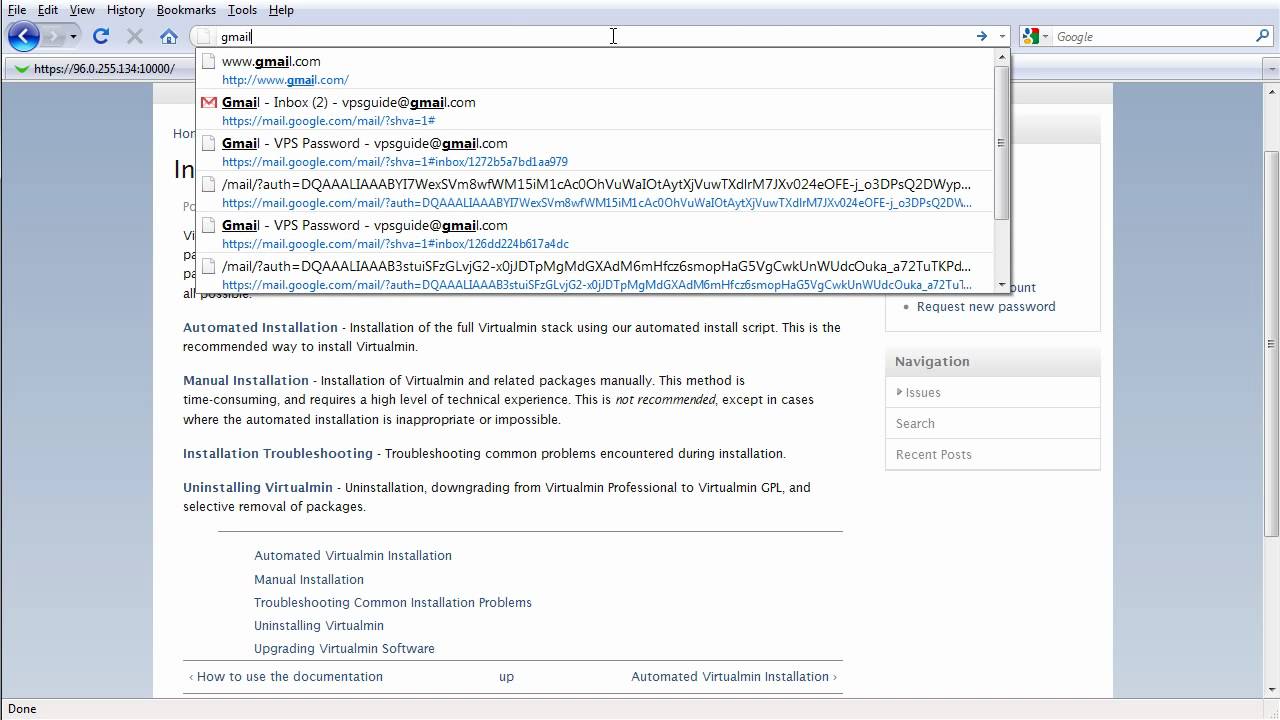Open Upgrading Virtualmin Software link
1280x720 pixels.
344,648
